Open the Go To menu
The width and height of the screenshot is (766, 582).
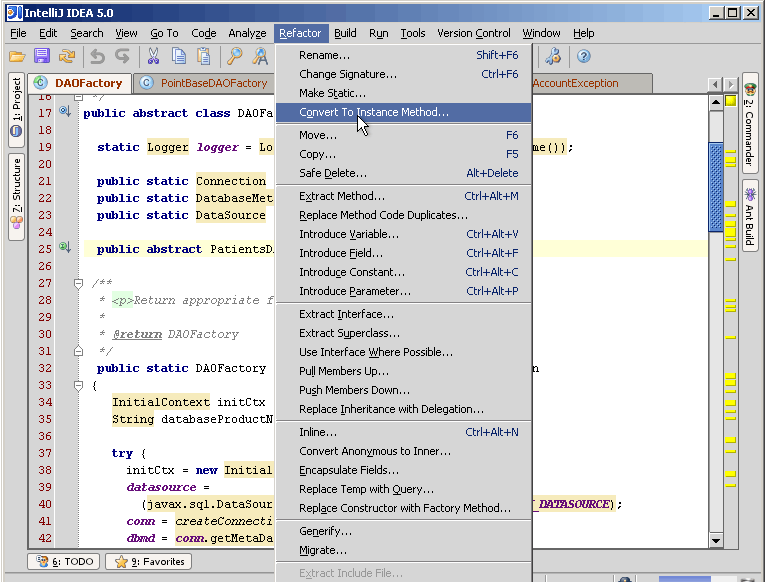[x=164, y=33]
